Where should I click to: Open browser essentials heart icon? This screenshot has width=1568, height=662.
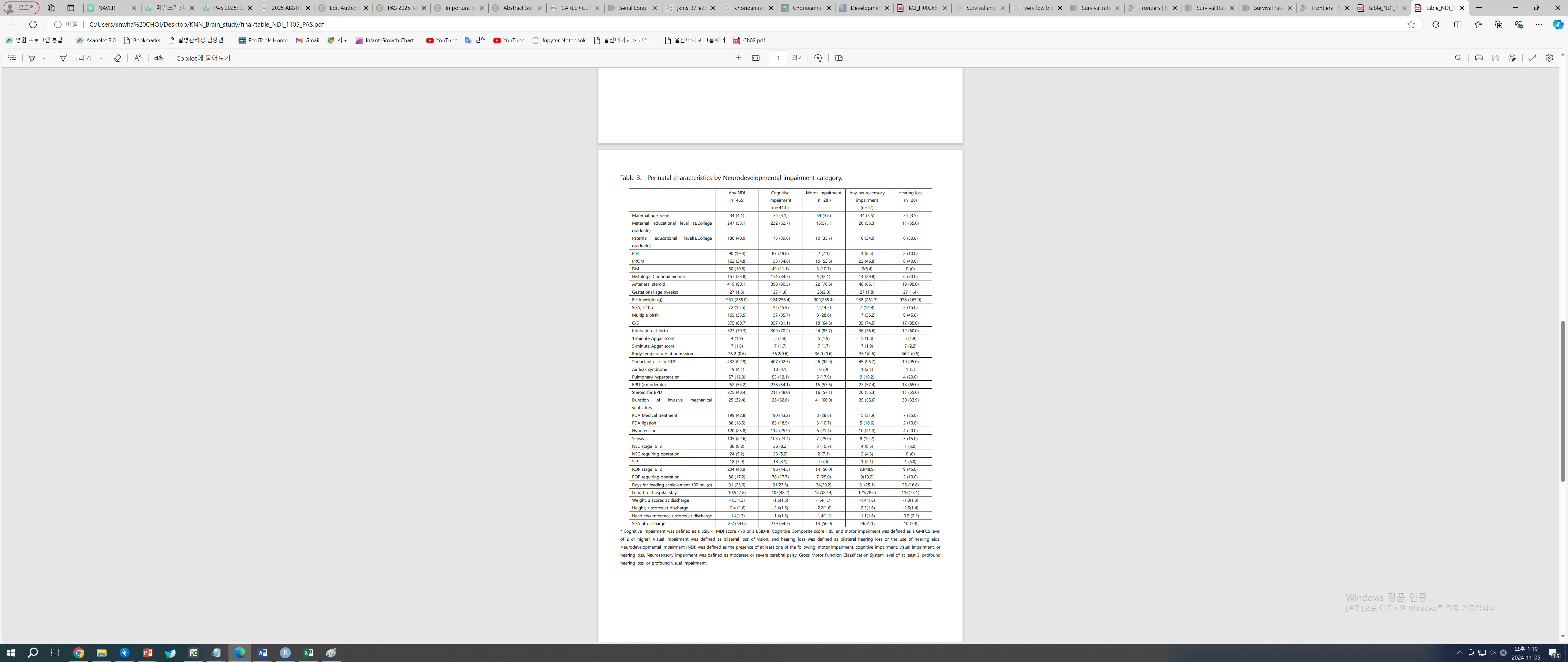tap(1519, 24)
